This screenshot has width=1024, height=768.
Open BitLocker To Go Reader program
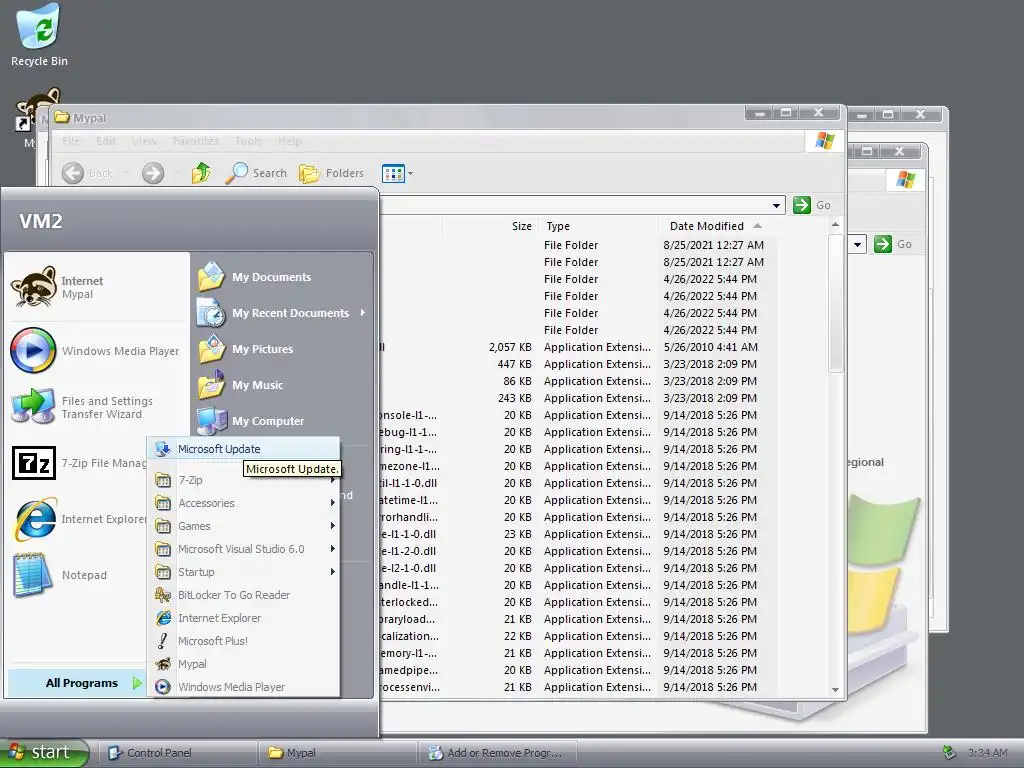tap(244, 595)
